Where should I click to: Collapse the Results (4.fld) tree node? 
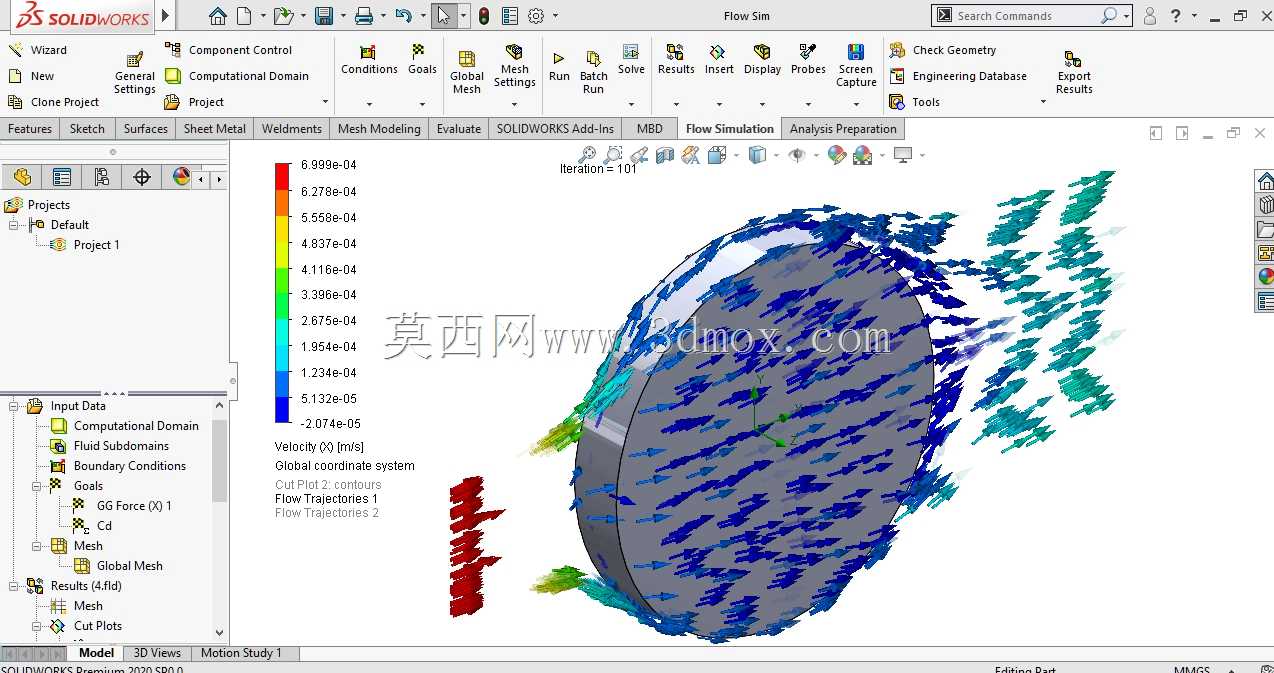tap(14, 586)
